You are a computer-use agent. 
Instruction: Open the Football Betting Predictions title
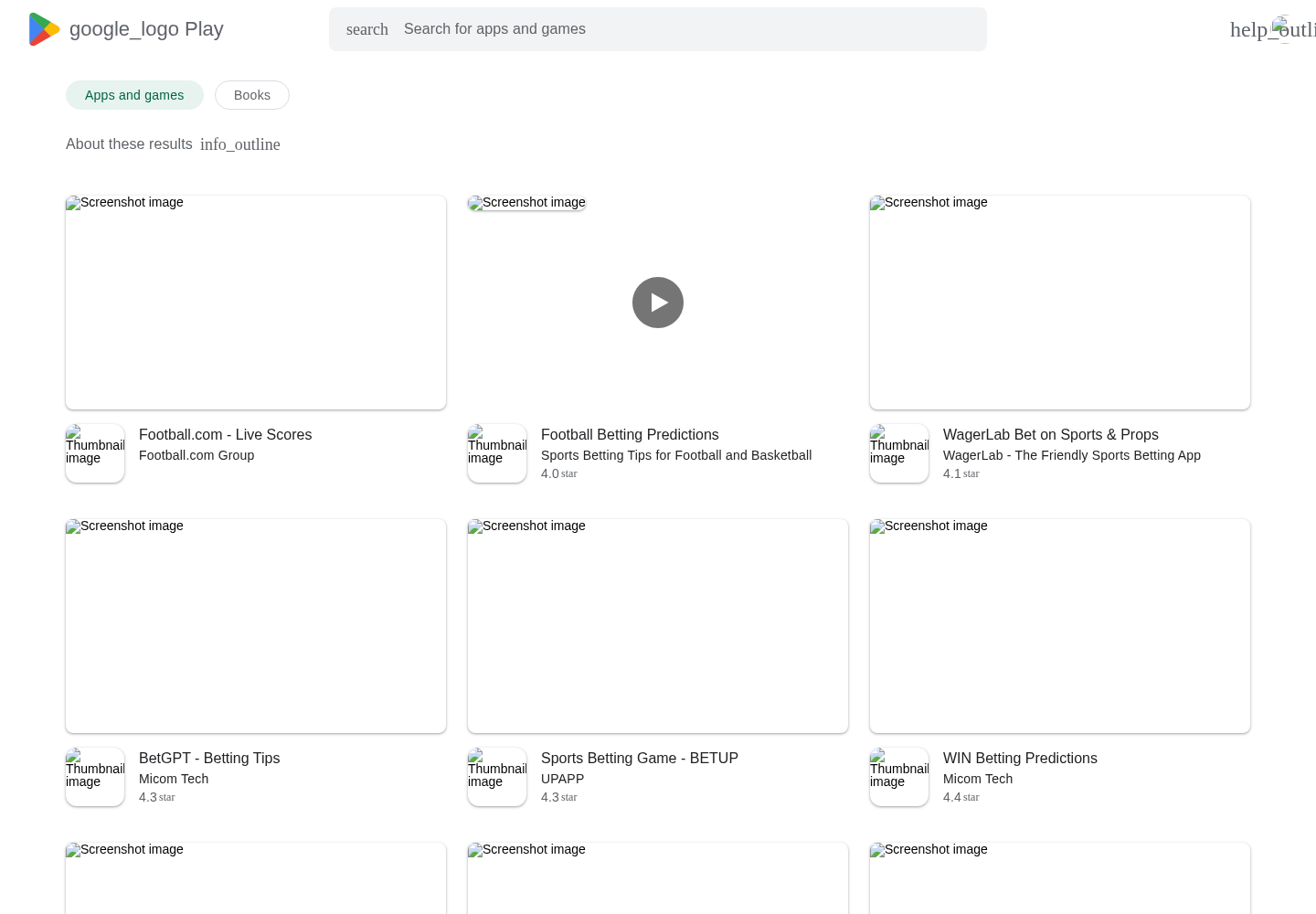630,435
